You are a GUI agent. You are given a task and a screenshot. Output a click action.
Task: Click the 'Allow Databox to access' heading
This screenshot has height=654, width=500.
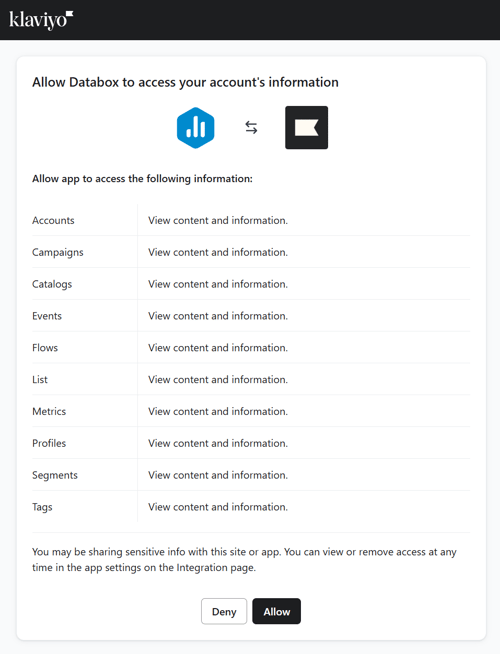point(185,82)
